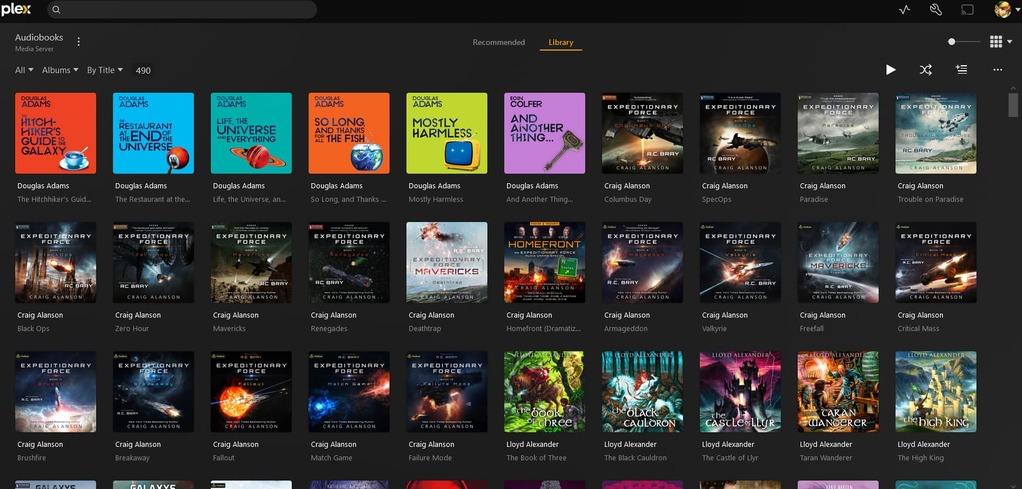Image resolution: width=1022 pixels, height=489 pixels.
Task: Click the Audiobooks library title
Action: [39, 38]
